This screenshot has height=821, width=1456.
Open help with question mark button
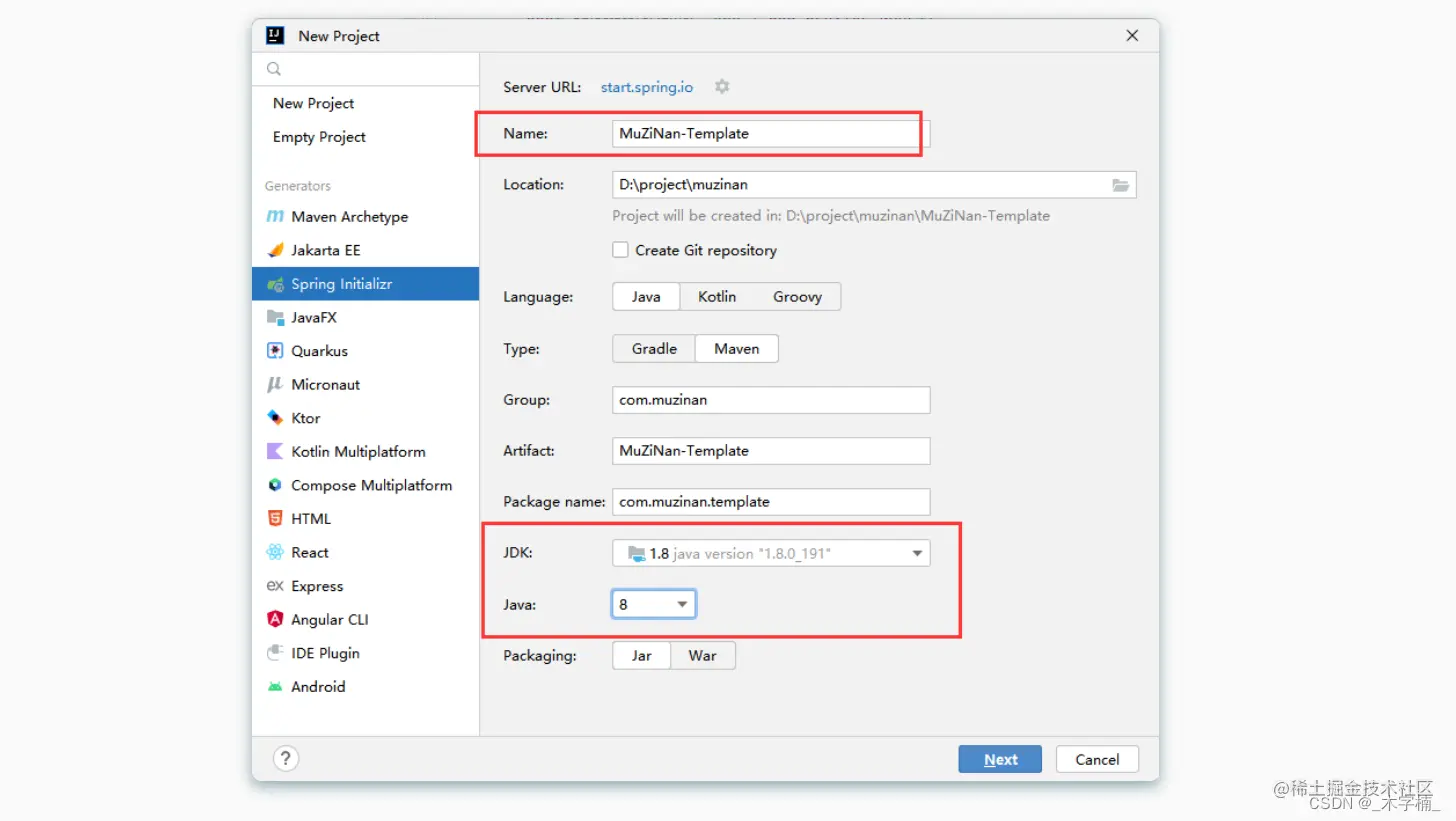click(x=286, y=759)
